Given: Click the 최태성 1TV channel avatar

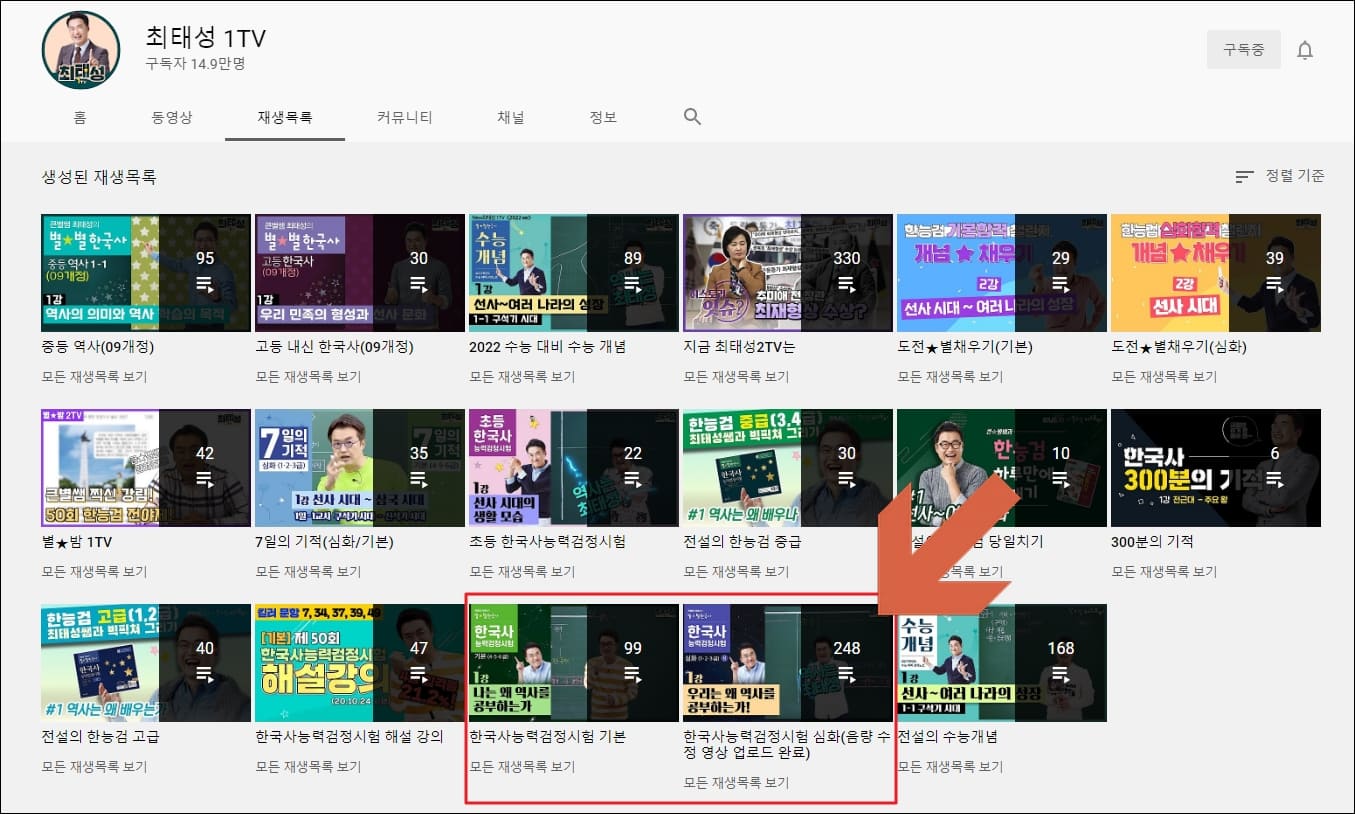Looking at the screenshot, I should (x=81, y=50).
